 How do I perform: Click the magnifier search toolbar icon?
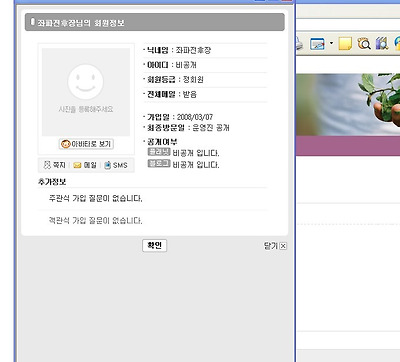[x=364, y=44]
